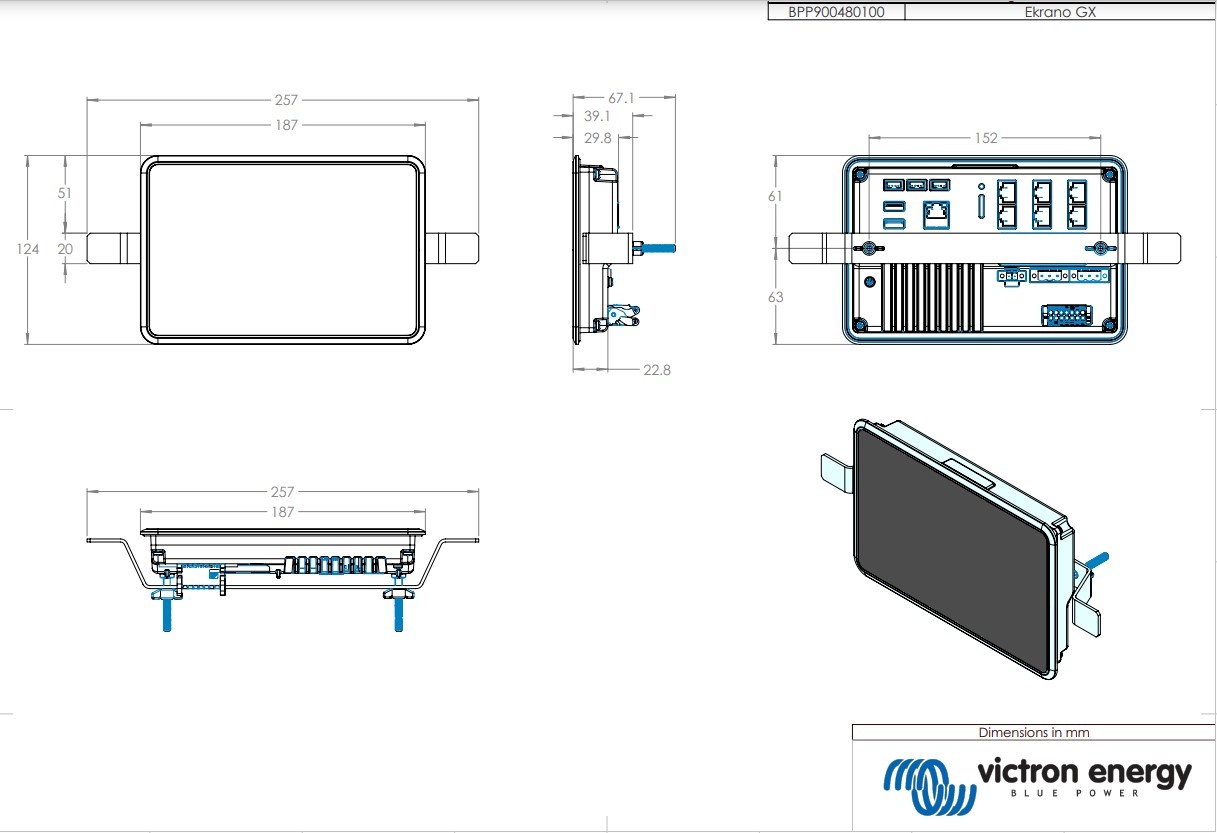Click the "Ekrano GX" title cell
The image size is (1217, 833).
[1061, 12]
